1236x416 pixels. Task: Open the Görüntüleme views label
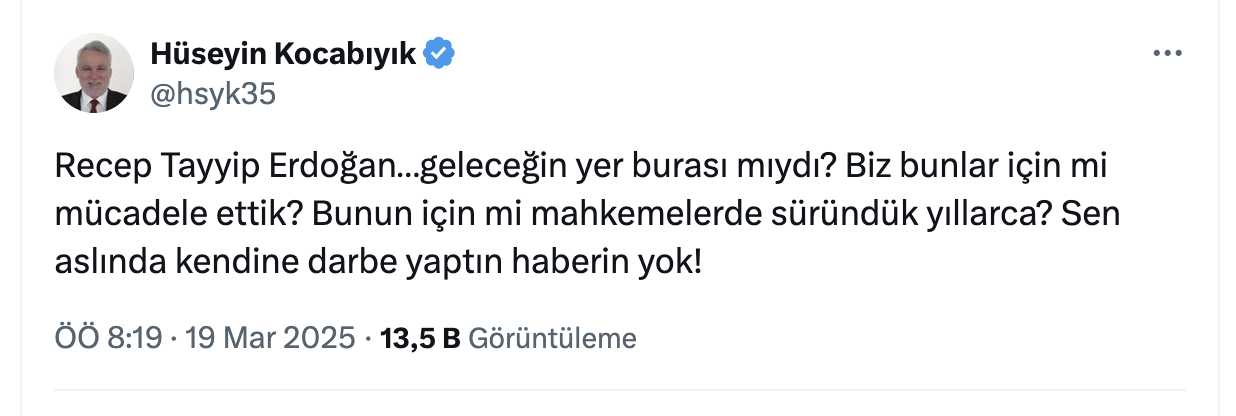click(552, 338)
